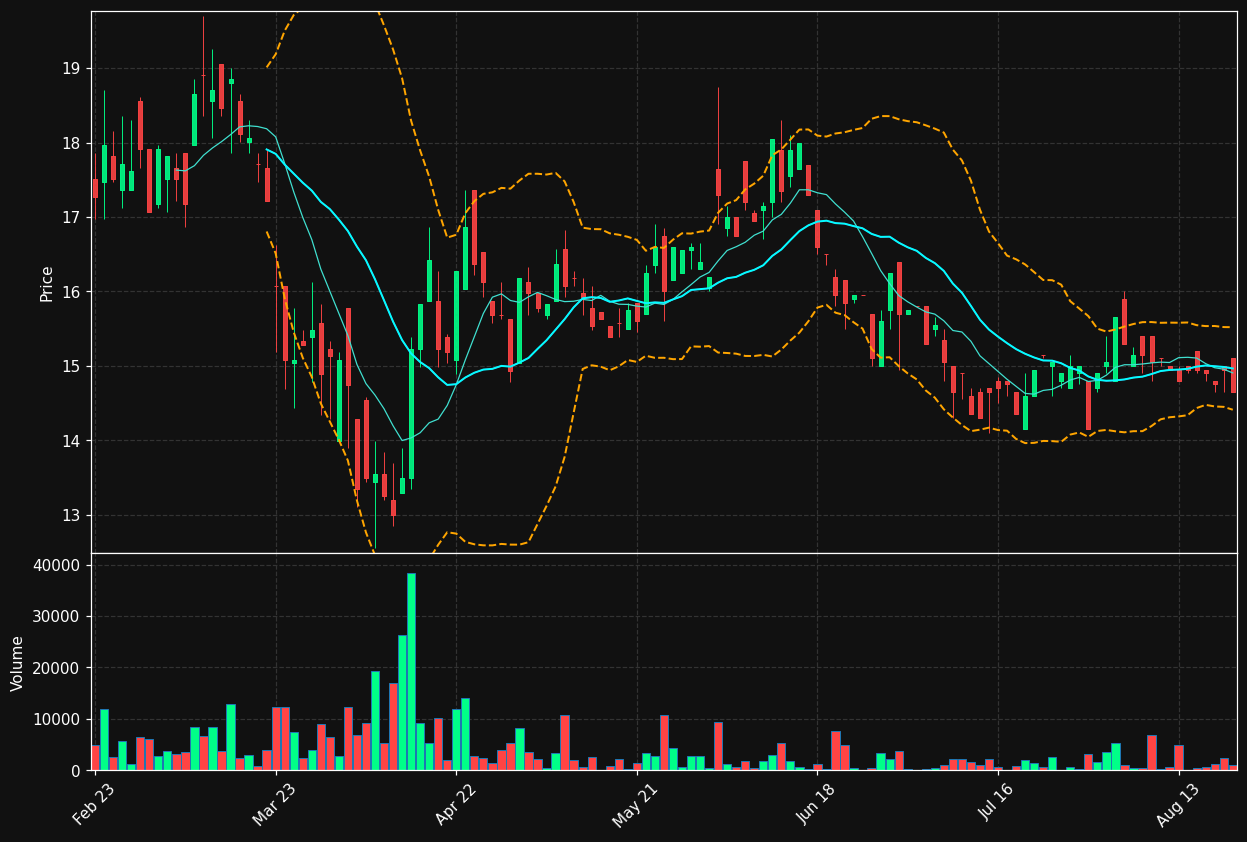Click the volume tick label "20000"
1247x842 pixels.
[x=57, y=668]
